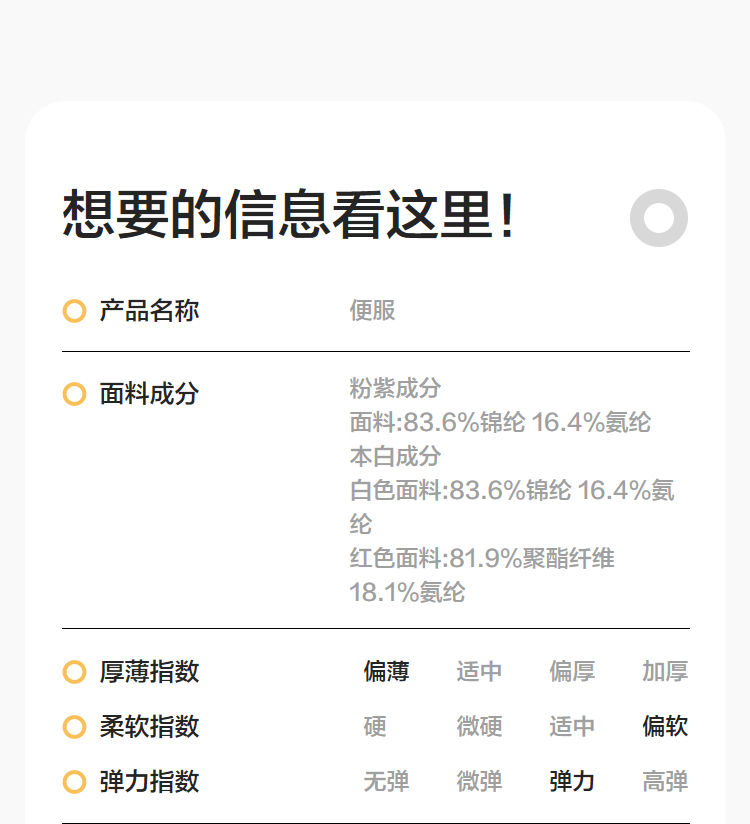Click the large gray ring icon
Image resolution: width=750 pixels, height=824 pixels.
659,217
